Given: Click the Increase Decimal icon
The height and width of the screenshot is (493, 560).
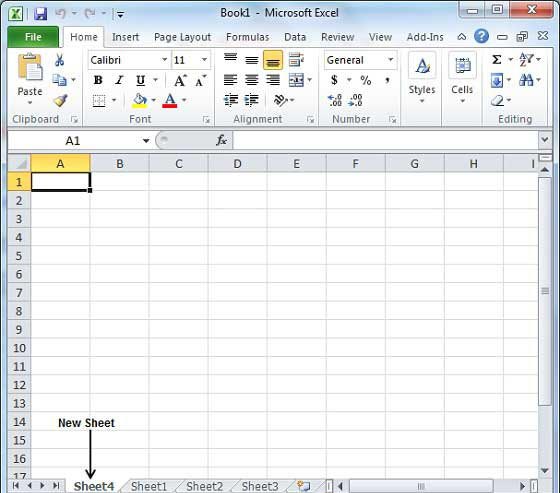Looking at the screenshot, I should [x=335, y=100].
